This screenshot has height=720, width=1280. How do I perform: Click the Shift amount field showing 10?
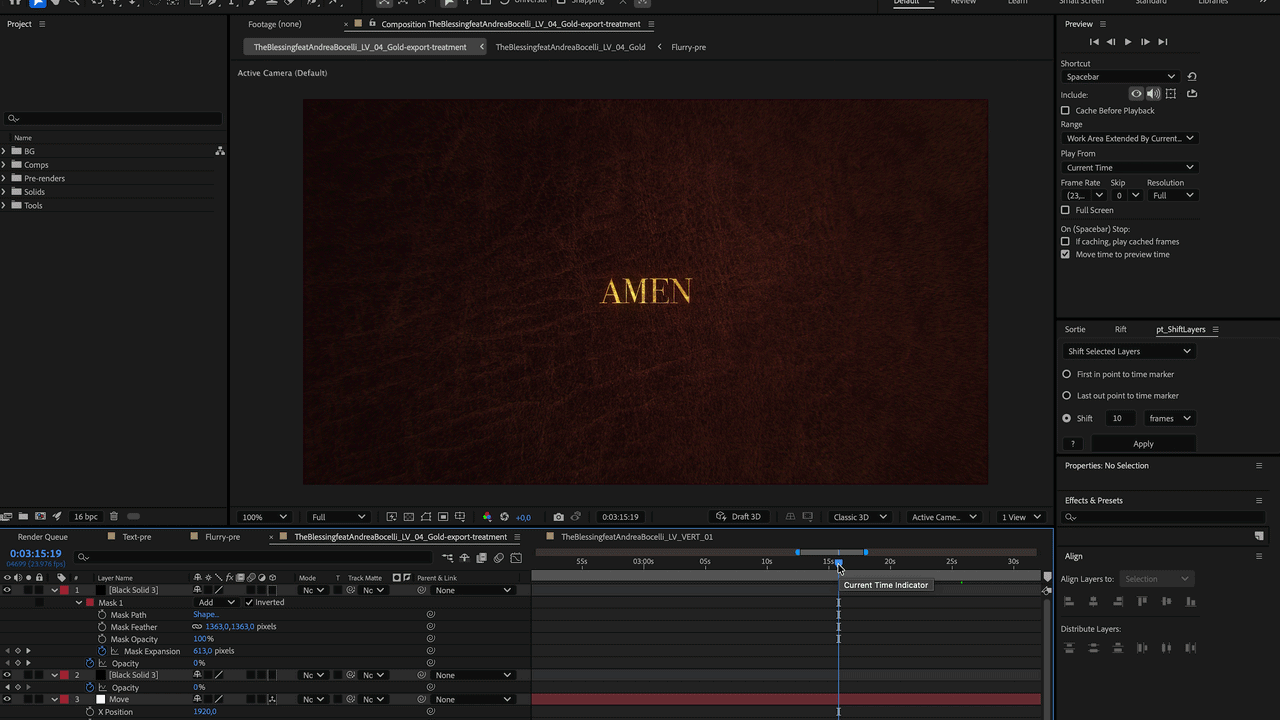(1121, 418)
